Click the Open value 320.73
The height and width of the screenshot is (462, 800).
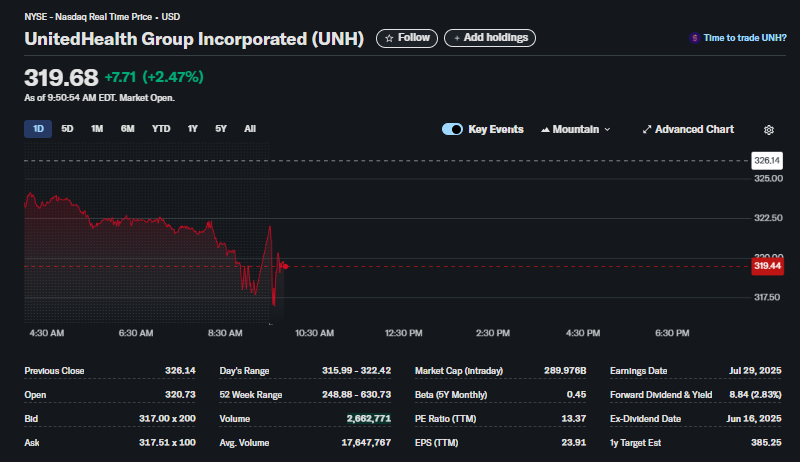tap(180, 395)
